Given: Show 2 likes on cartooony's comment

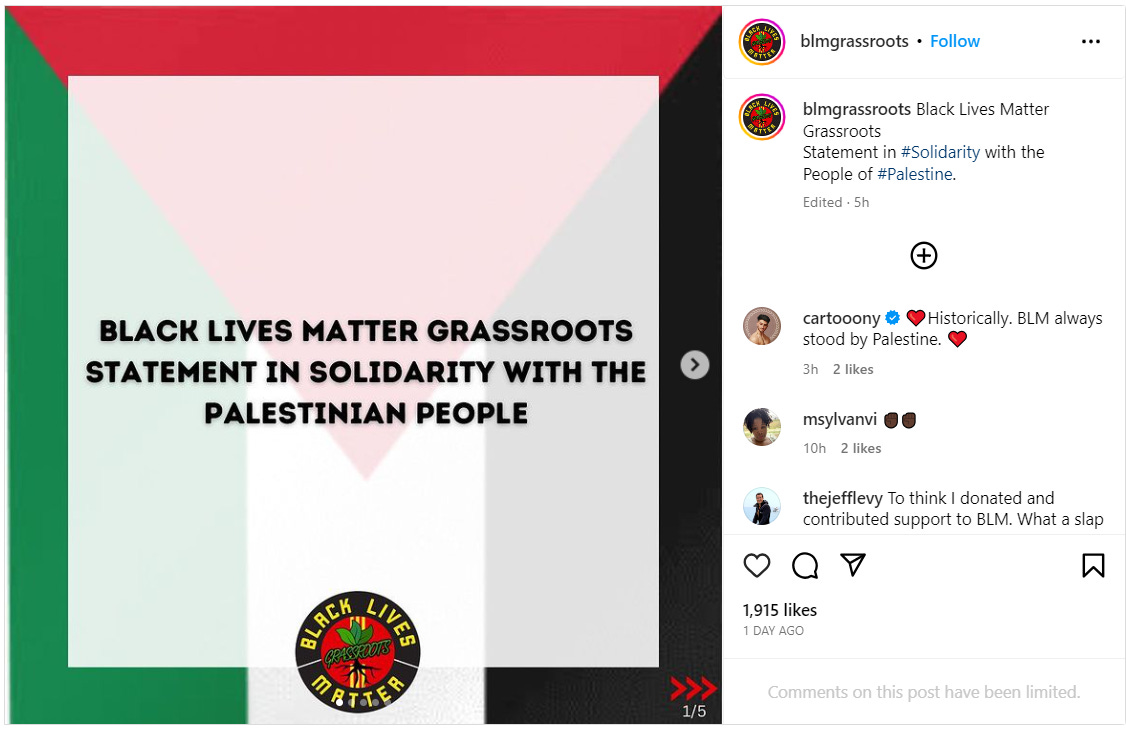Looking at the screenshot, I should click(x=853, y=369).
